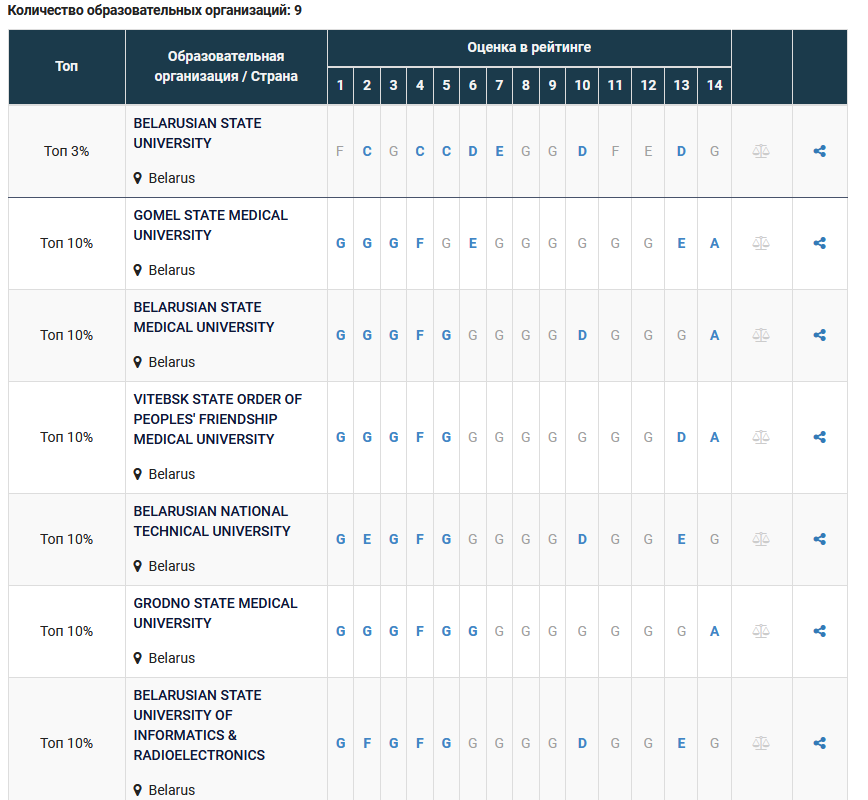The width and height of the screenshot is (868, 800).
Task: Click grade D in column 10 for Belarusian State Medical
Action: click(x=582, y=335)
